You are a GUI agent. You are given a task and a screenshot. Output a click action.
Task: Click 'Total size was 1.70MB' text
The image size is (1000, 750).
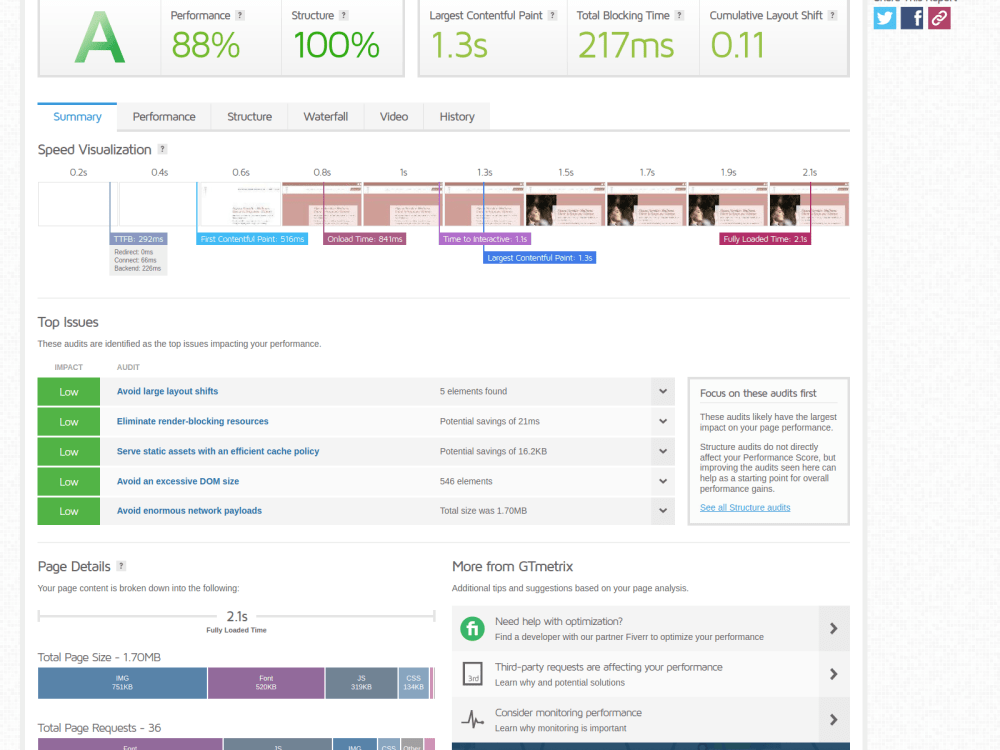483,511
